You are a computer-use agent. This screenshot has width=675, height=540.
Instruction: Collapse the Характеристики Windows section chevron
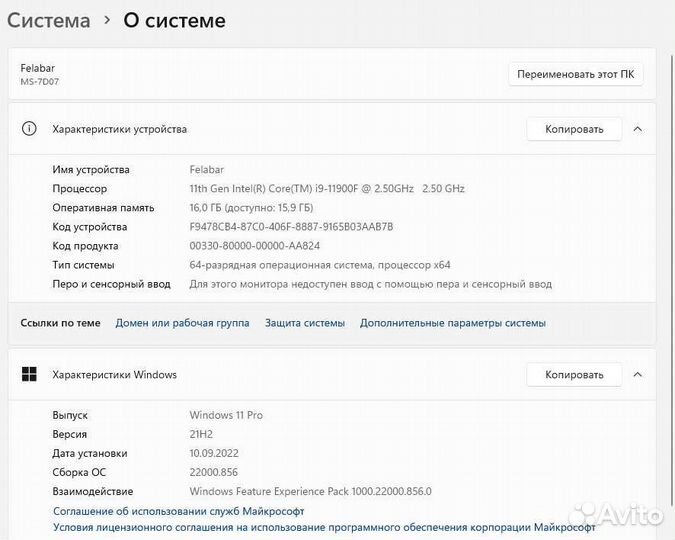[x=638, y=375]
